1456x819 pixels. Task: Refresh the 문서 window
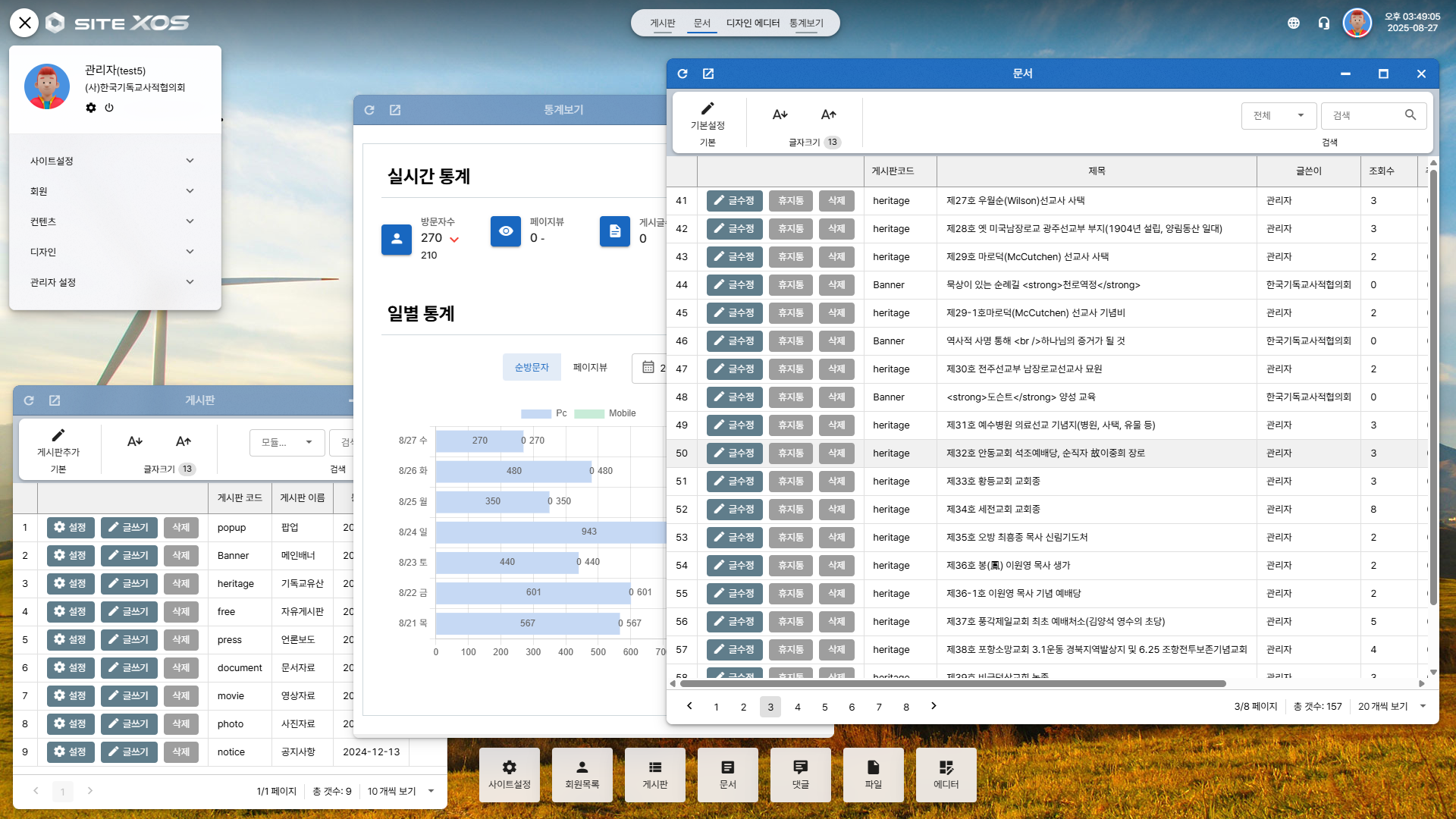pos(682,74)
